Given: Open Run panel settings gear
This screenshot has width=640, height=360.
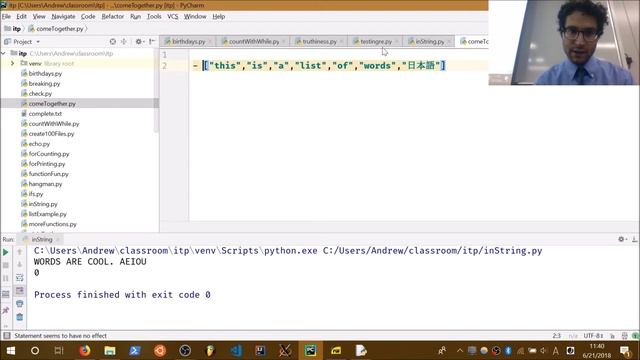Looking at the screenshot, I should (x=622, y=239).
